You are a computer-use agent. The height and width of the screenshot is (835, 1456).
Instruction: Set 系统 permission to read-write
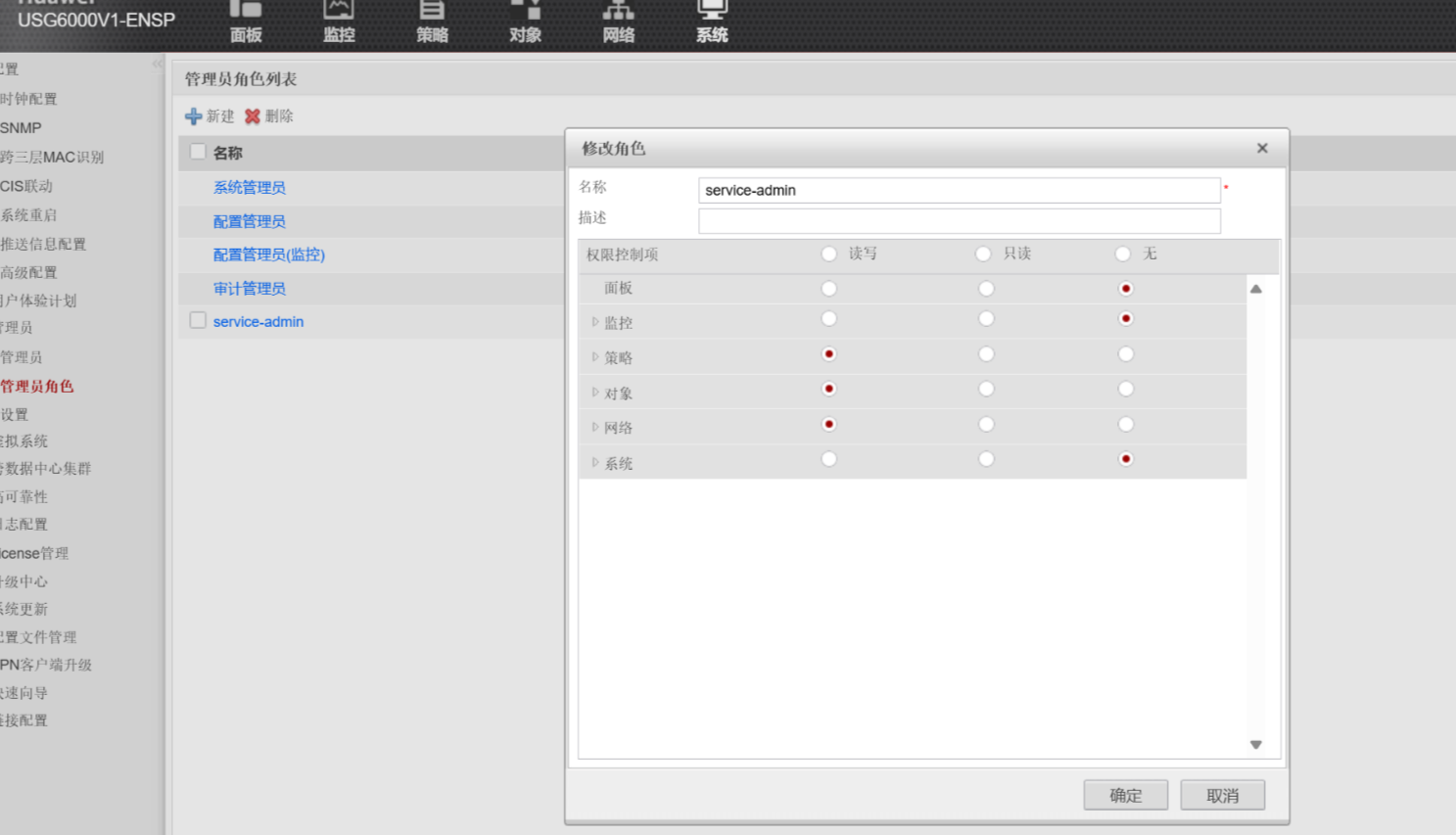(829, 459)
